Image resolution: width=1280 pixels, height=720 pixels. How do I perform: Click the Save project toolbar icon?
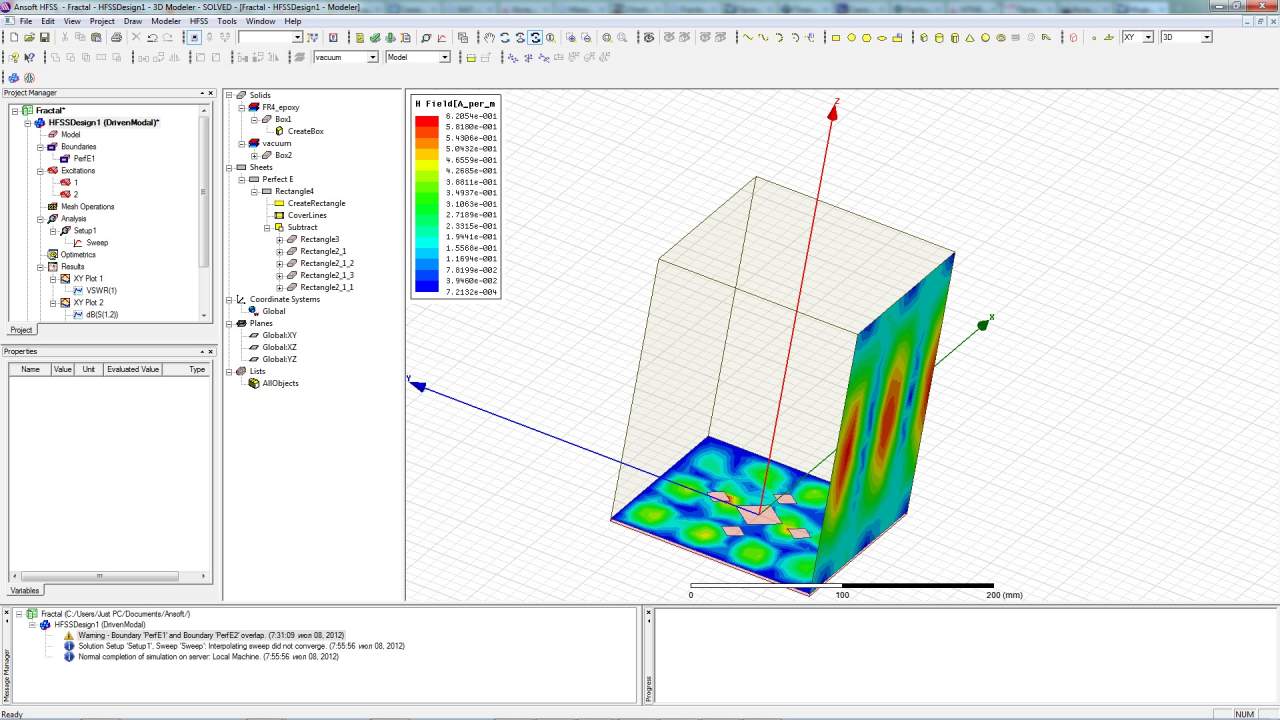coord(45,37)
